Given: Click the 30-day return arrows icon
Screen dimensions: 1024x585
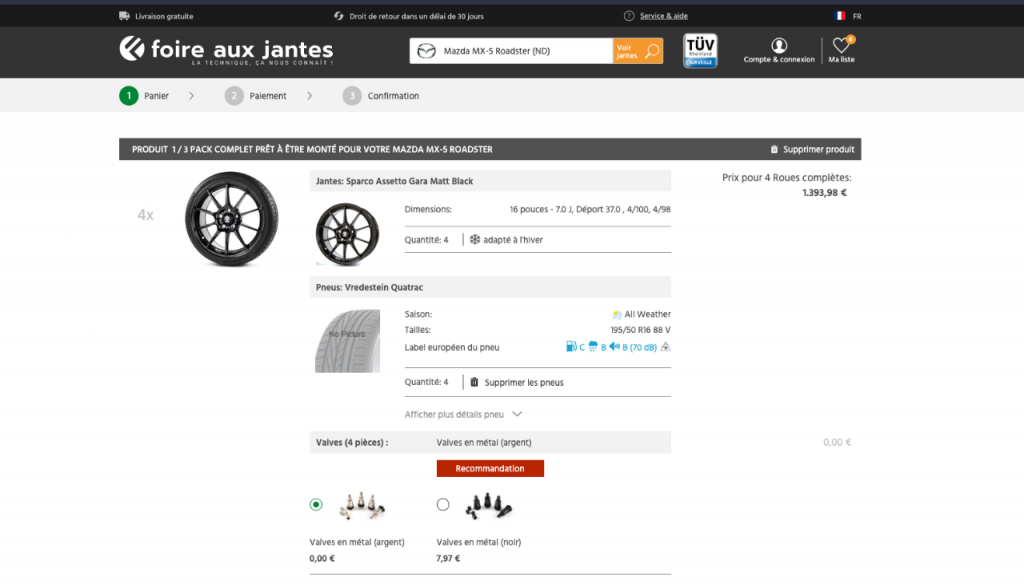Looking at the screenshot, I should pos(338,16).
